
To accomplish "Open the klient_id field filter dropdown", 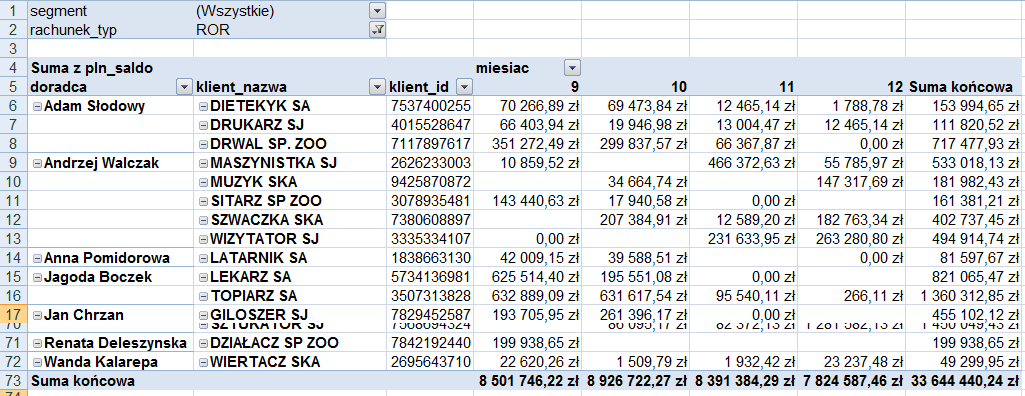I will [464, 87].
